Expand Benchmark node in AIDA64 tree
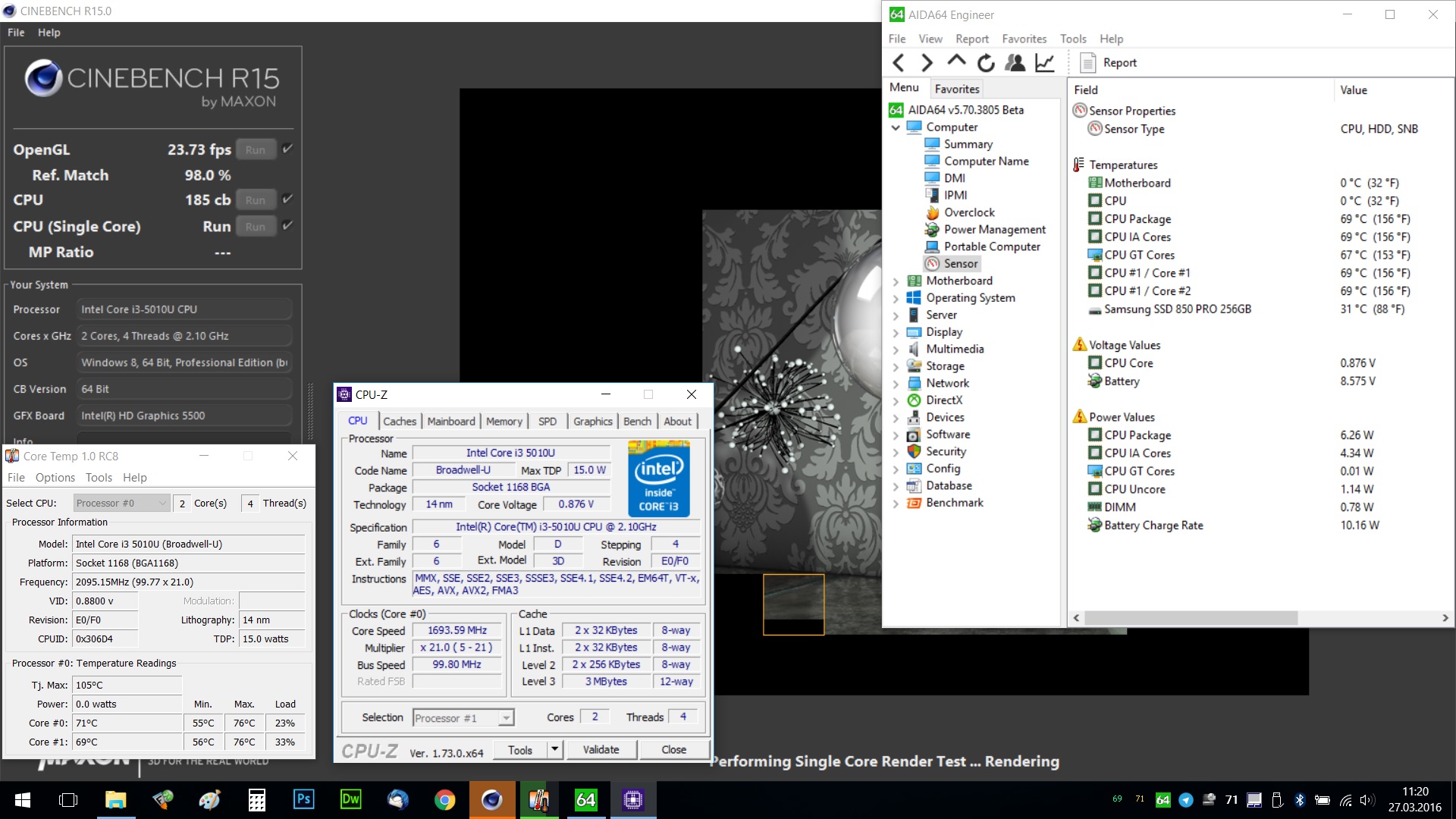This screenshot has width=1456, height=819. [x=896, y=503]
